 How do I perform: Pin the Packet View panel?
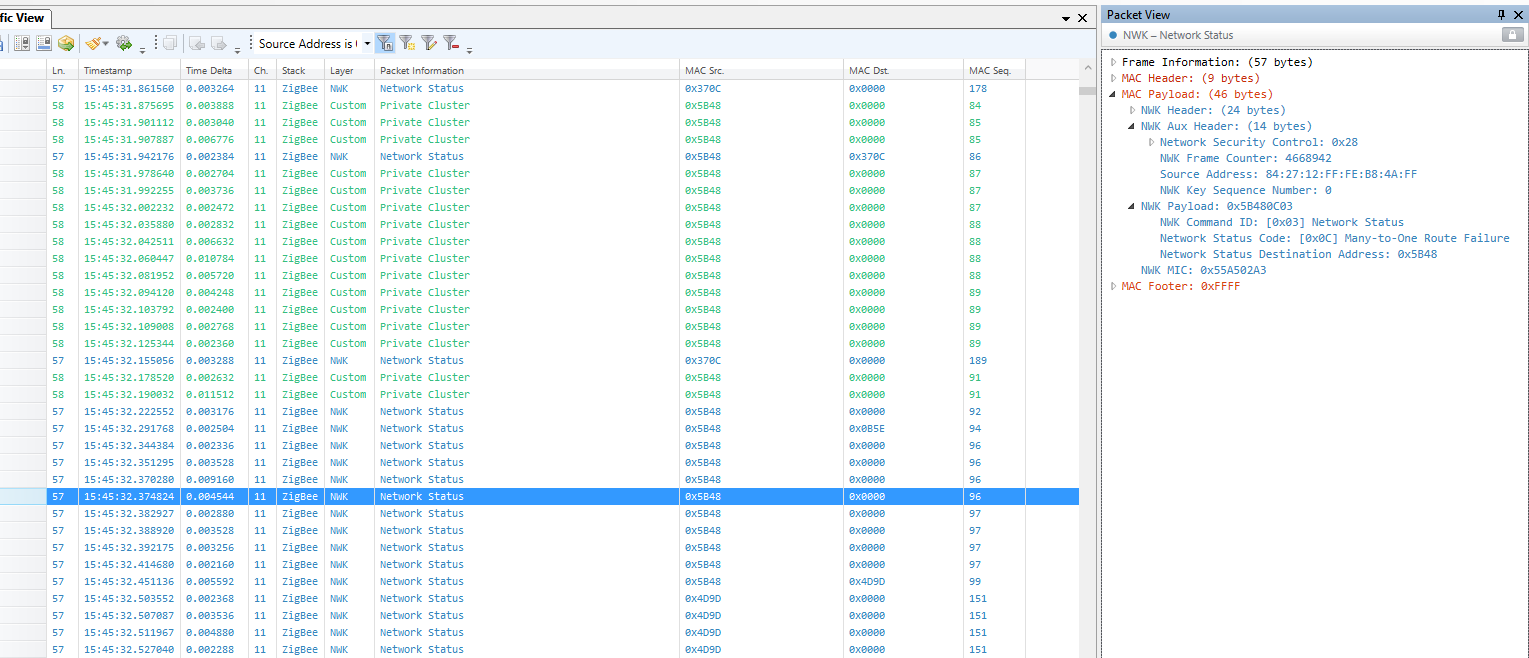pos(1501,15)
